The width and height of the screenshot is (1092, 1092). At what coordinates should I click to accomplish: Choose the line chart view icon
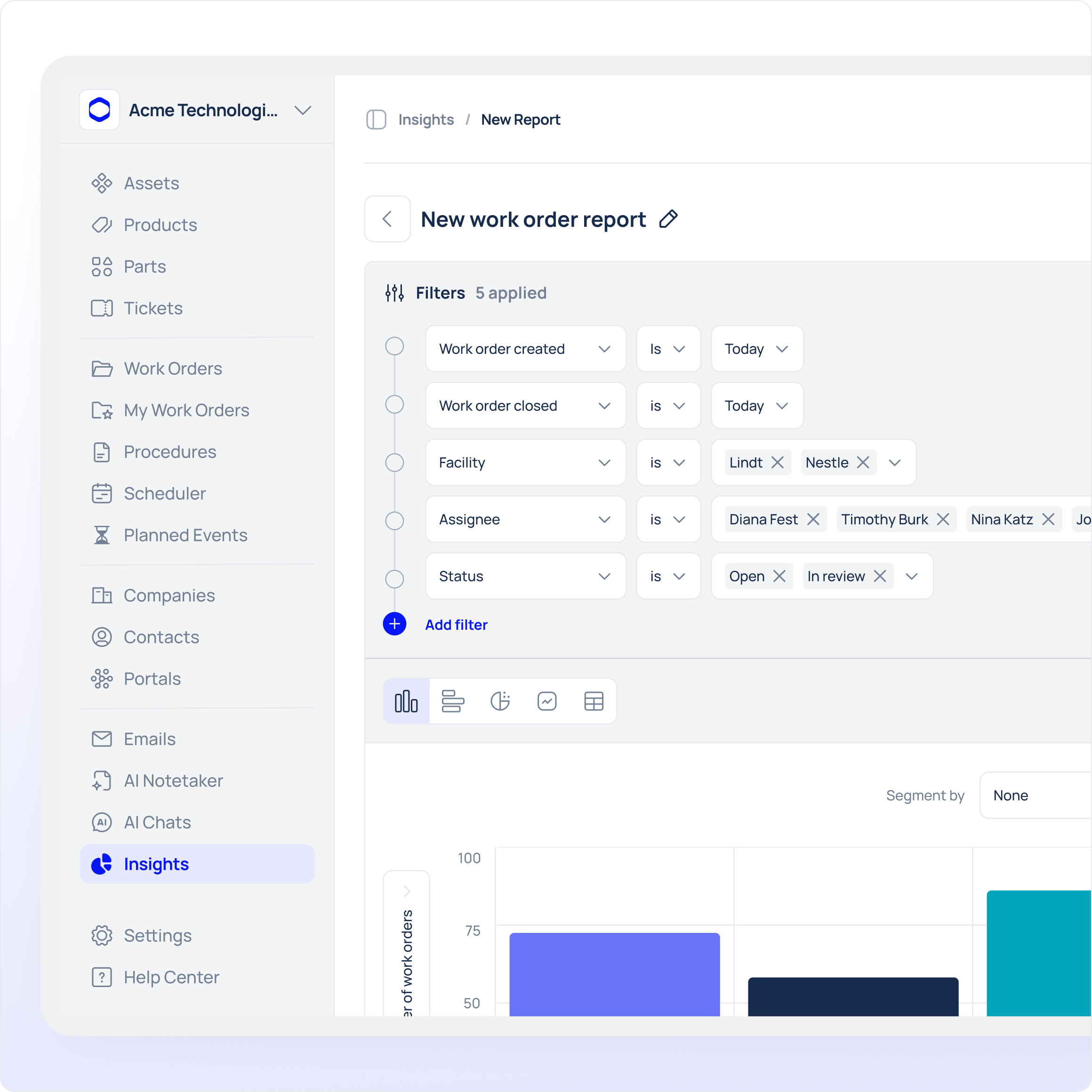coord(546,701)
